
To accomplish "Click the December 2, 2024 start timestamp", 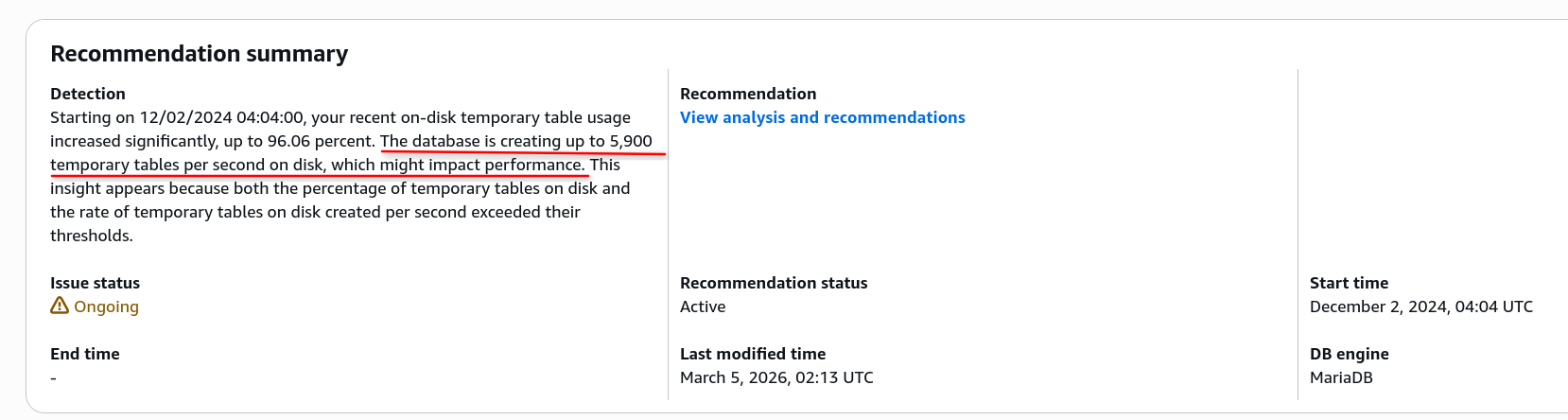I will (1420, 306).
